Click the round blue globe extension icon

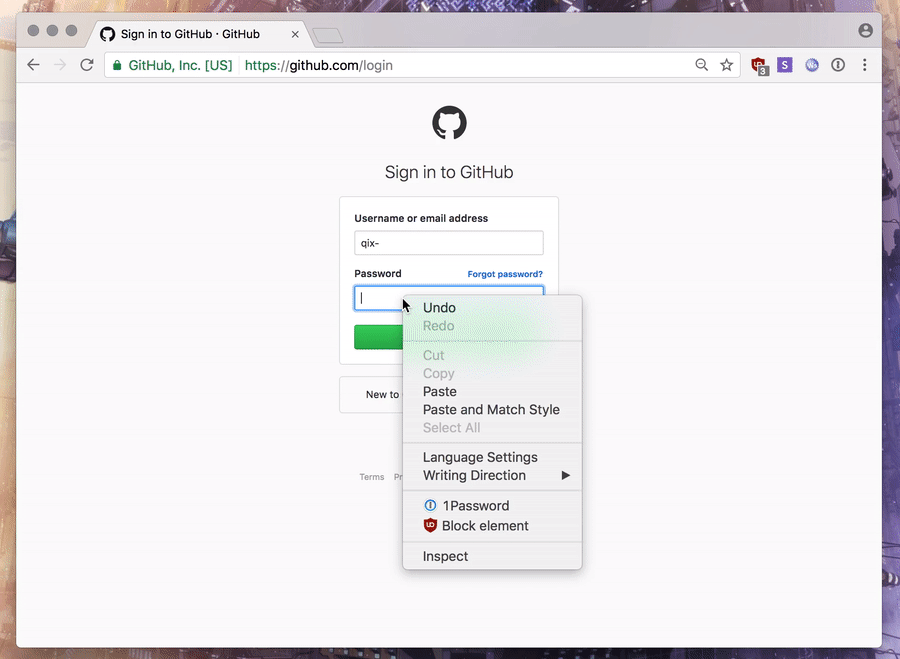tap(812, 65)
